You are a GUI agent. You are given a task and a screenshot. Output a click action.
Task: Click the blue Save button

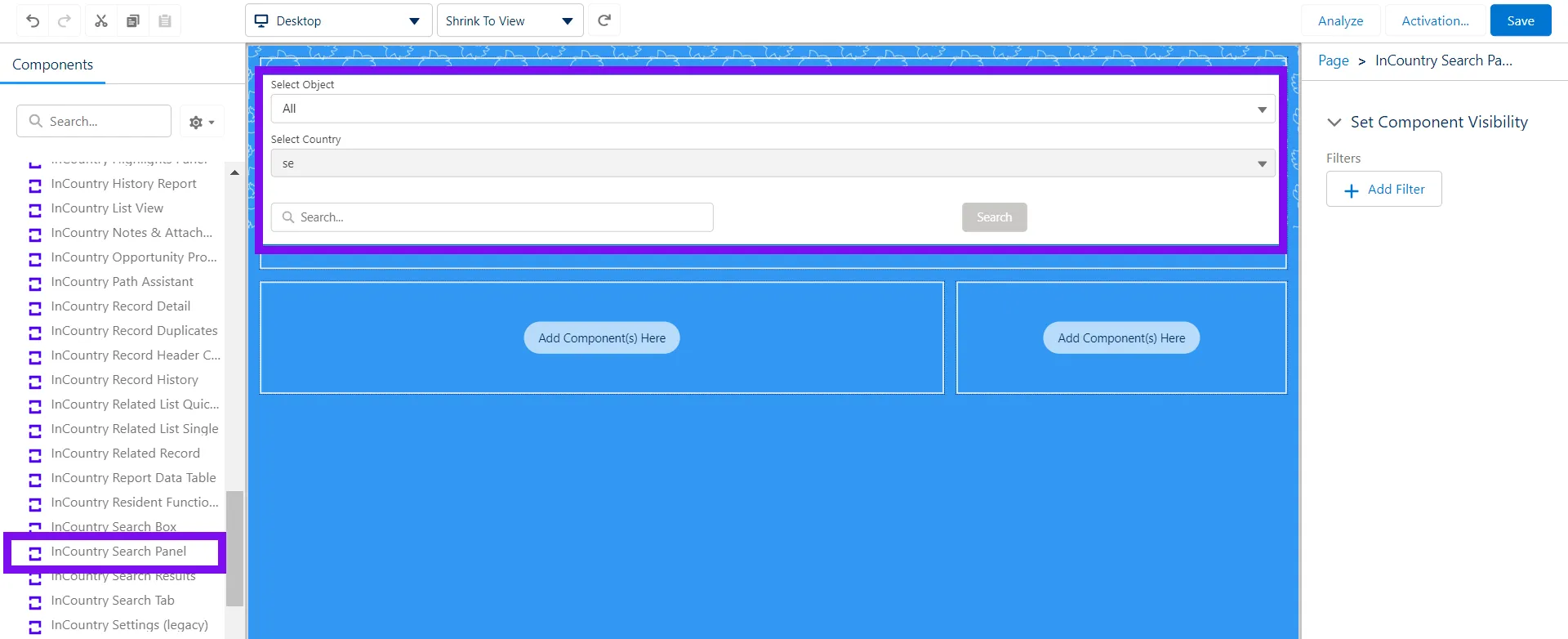pos(1520,21)
